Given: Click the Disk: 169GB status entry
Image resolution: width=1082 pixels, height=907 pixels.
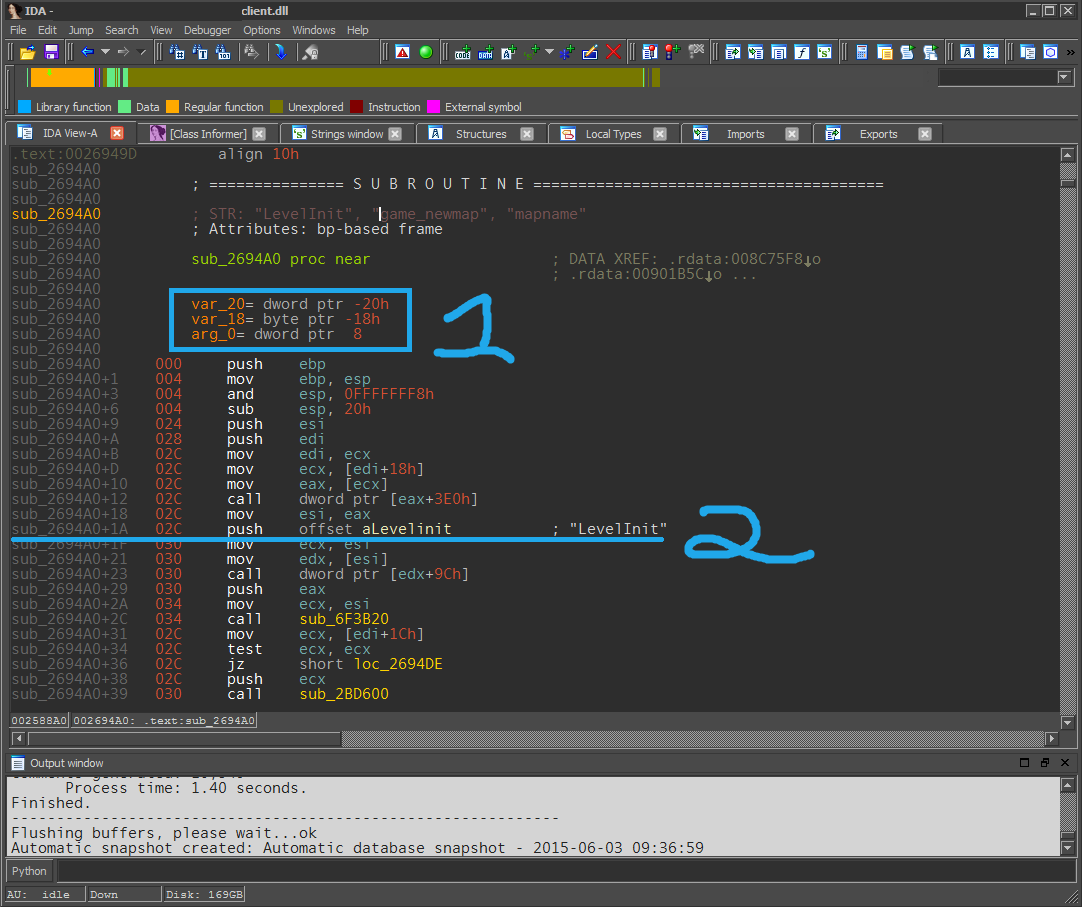Looking at the screenshot, I should click(204, 895).
